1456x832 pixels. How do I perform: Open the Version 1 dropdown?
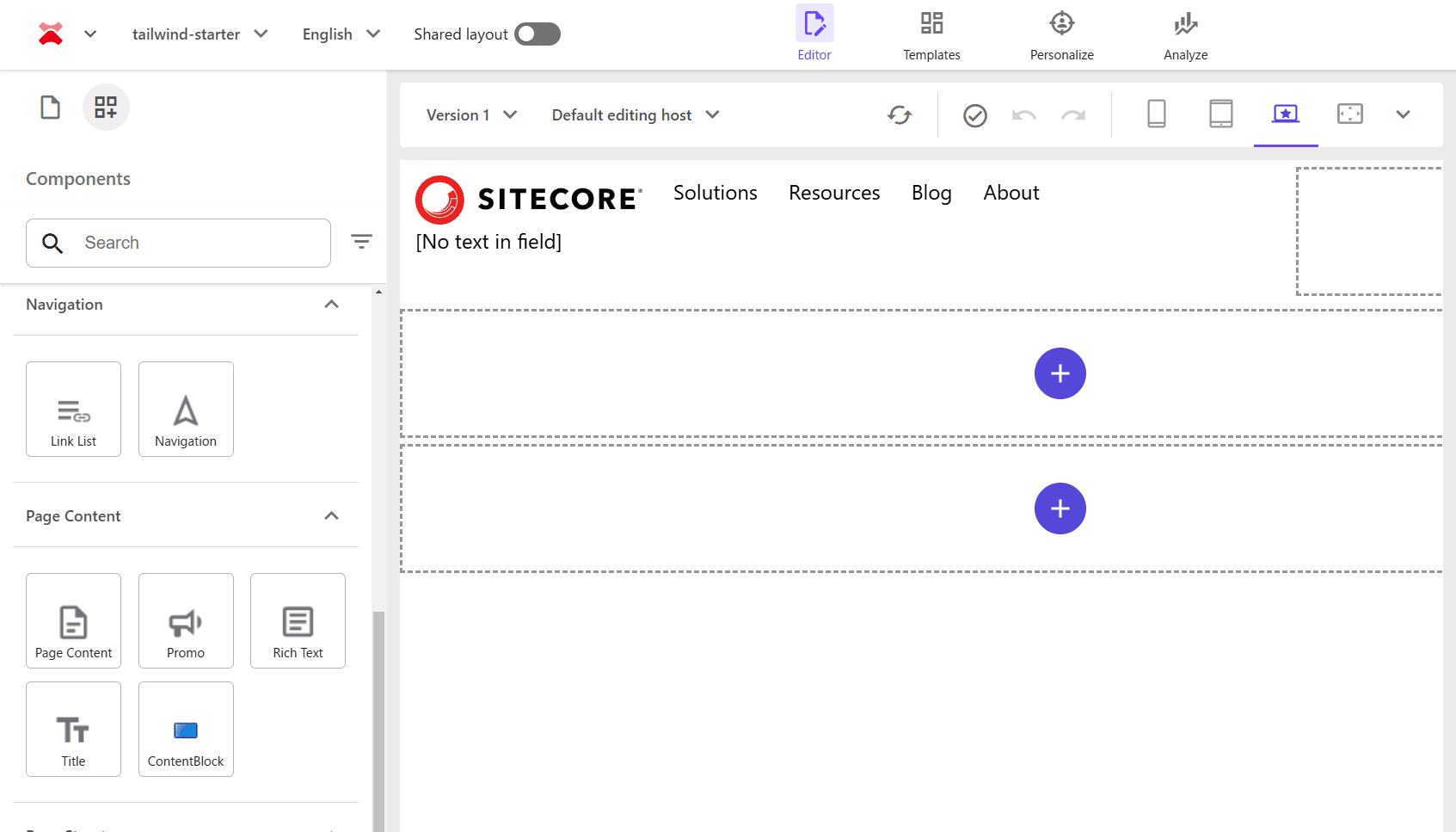tap(471, 115)
